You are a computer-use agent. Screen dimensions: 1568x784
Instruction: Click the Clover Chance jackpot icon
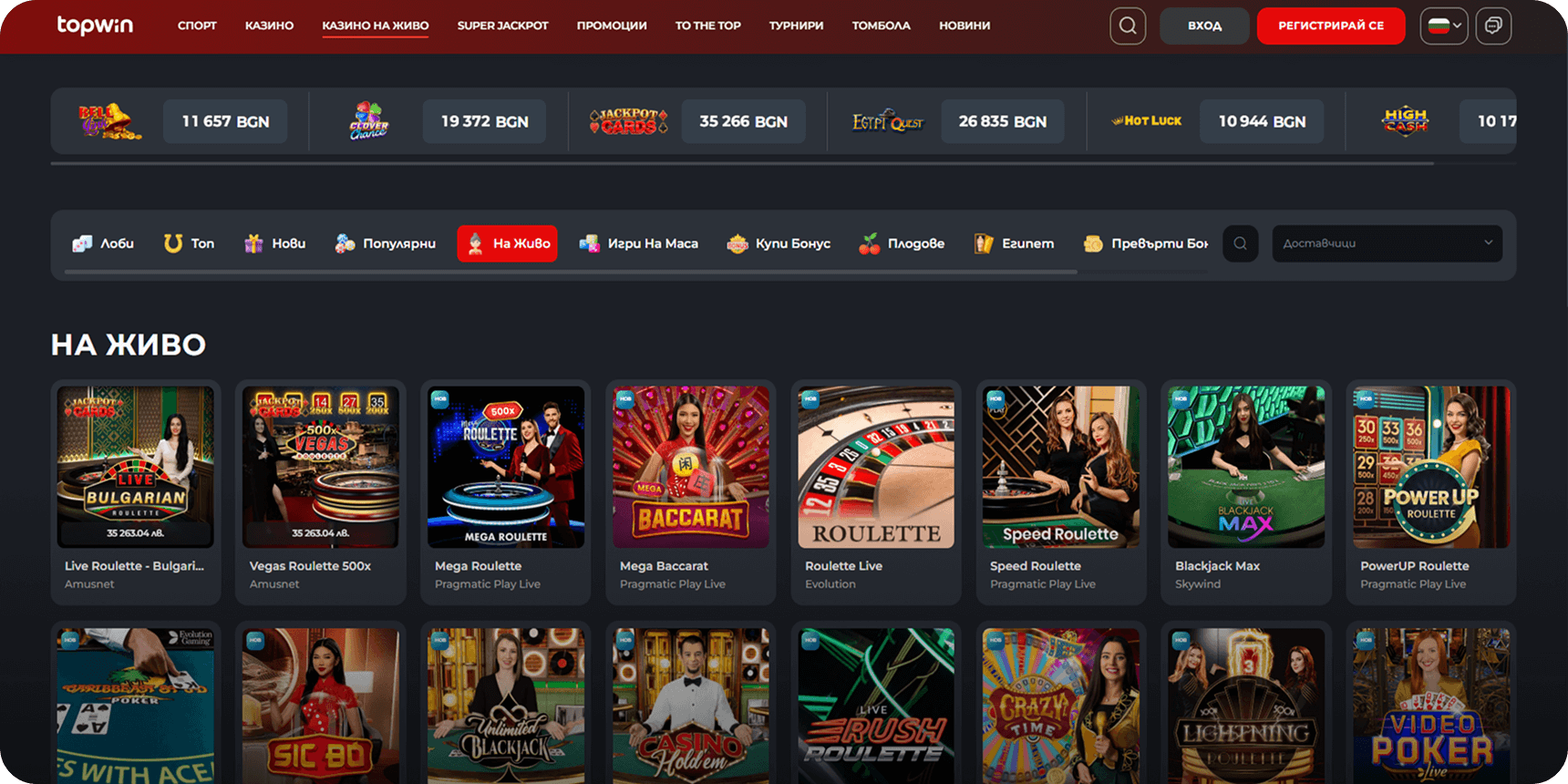[368, 121]
